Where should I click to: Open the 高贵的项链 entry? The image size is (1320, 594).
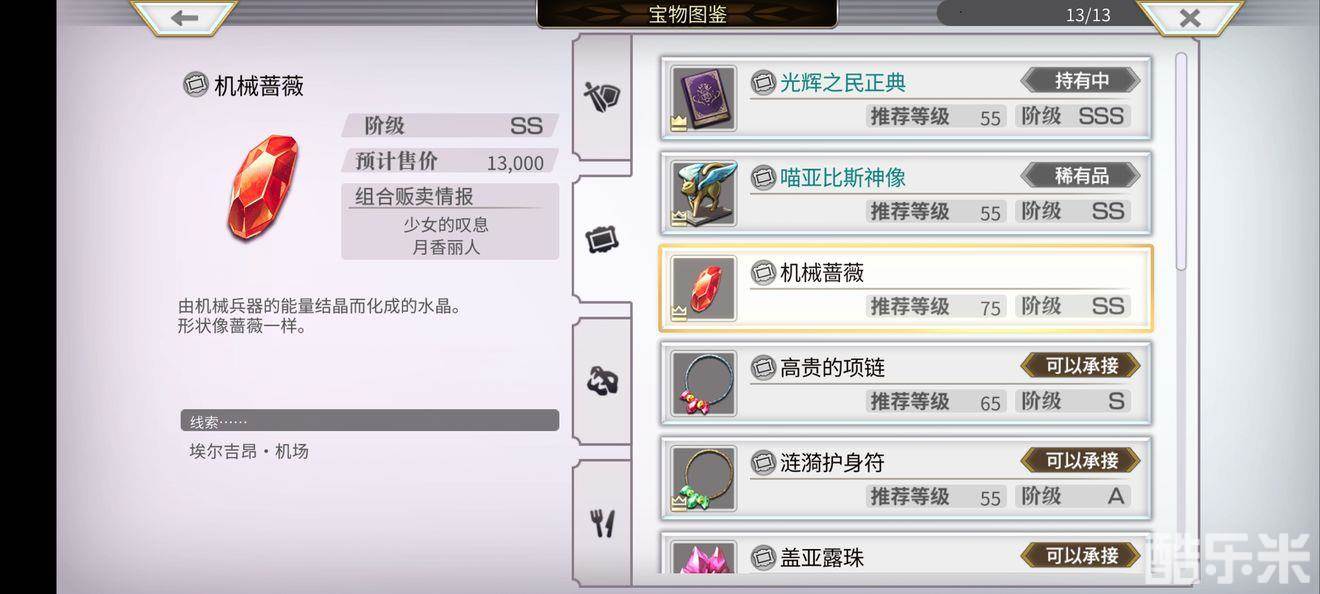[906, 383]
